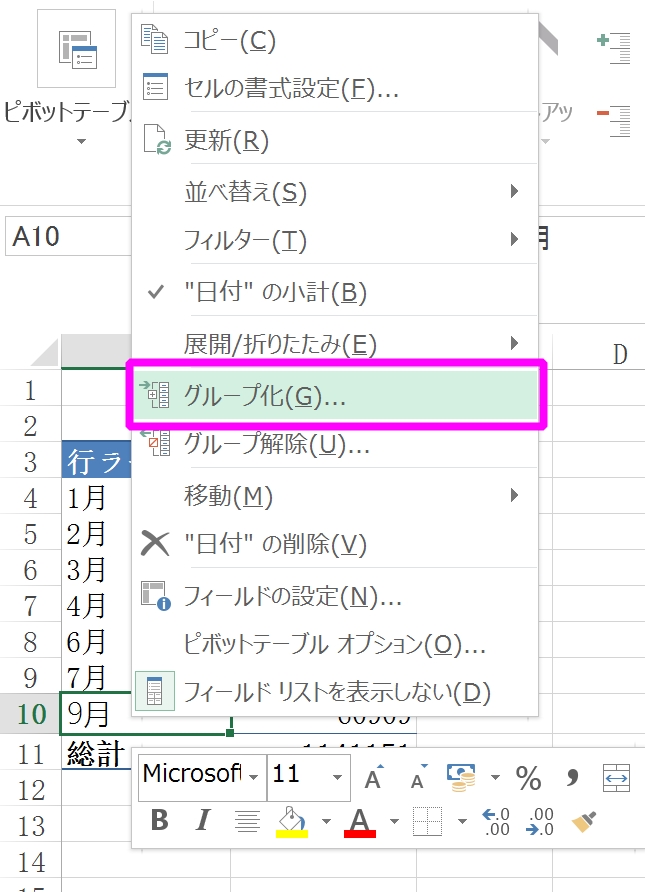
Task: Open the font size dropdown showing 11
Action: click(339, 776)
